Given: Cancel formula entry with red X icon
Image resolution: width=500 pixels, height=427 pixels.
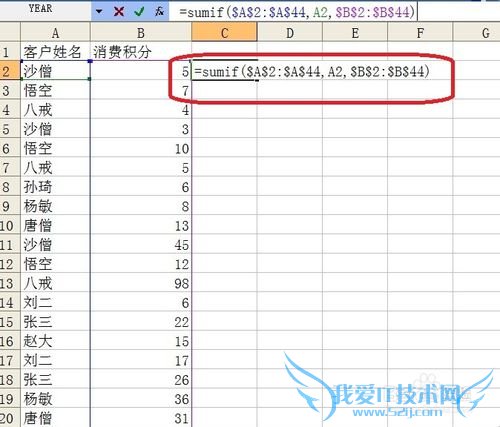Looking at the screenshot, I should pos(119,12).
